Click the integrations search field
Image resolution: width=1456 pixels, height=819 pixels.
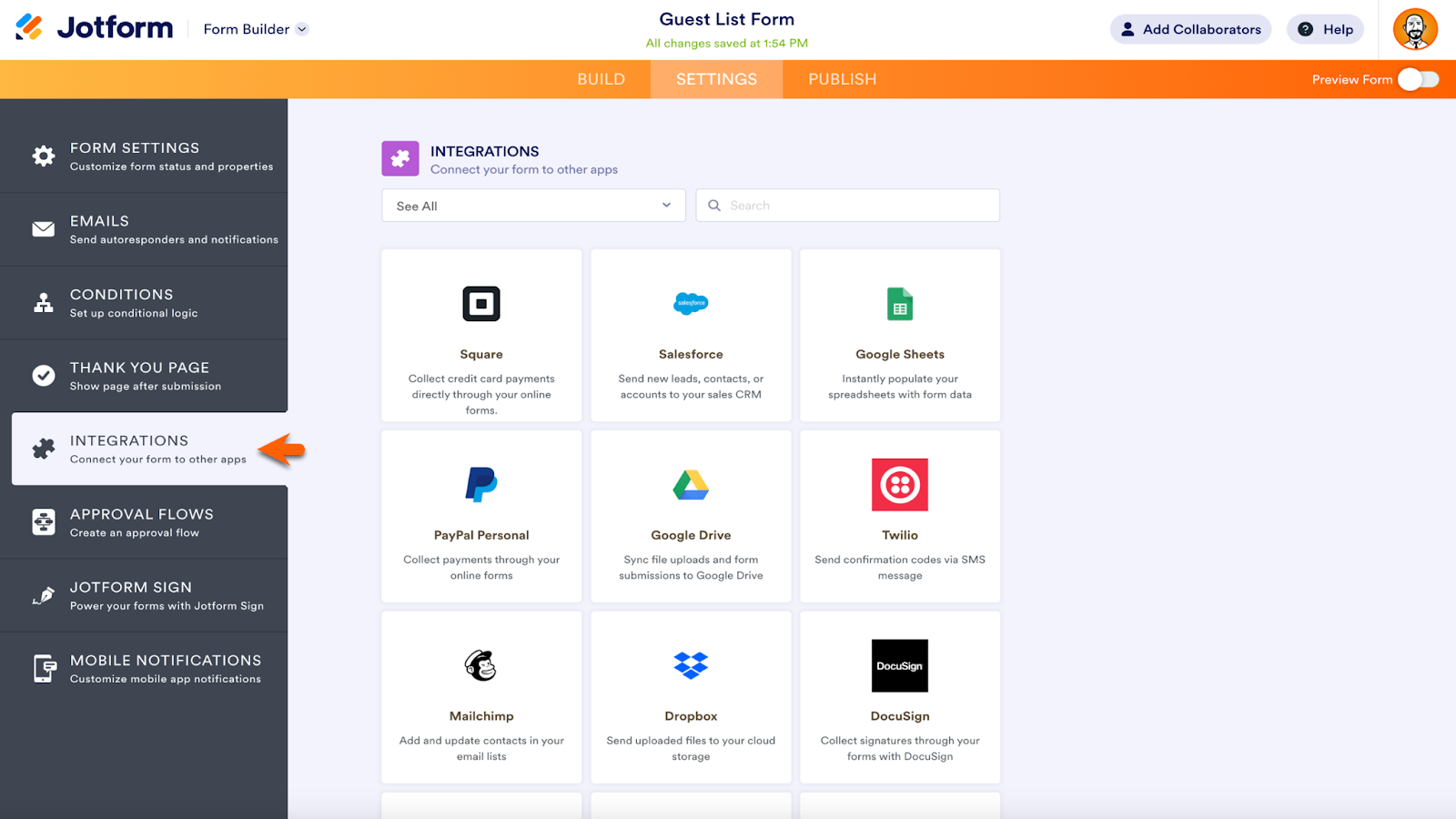(x=847, y=206)
